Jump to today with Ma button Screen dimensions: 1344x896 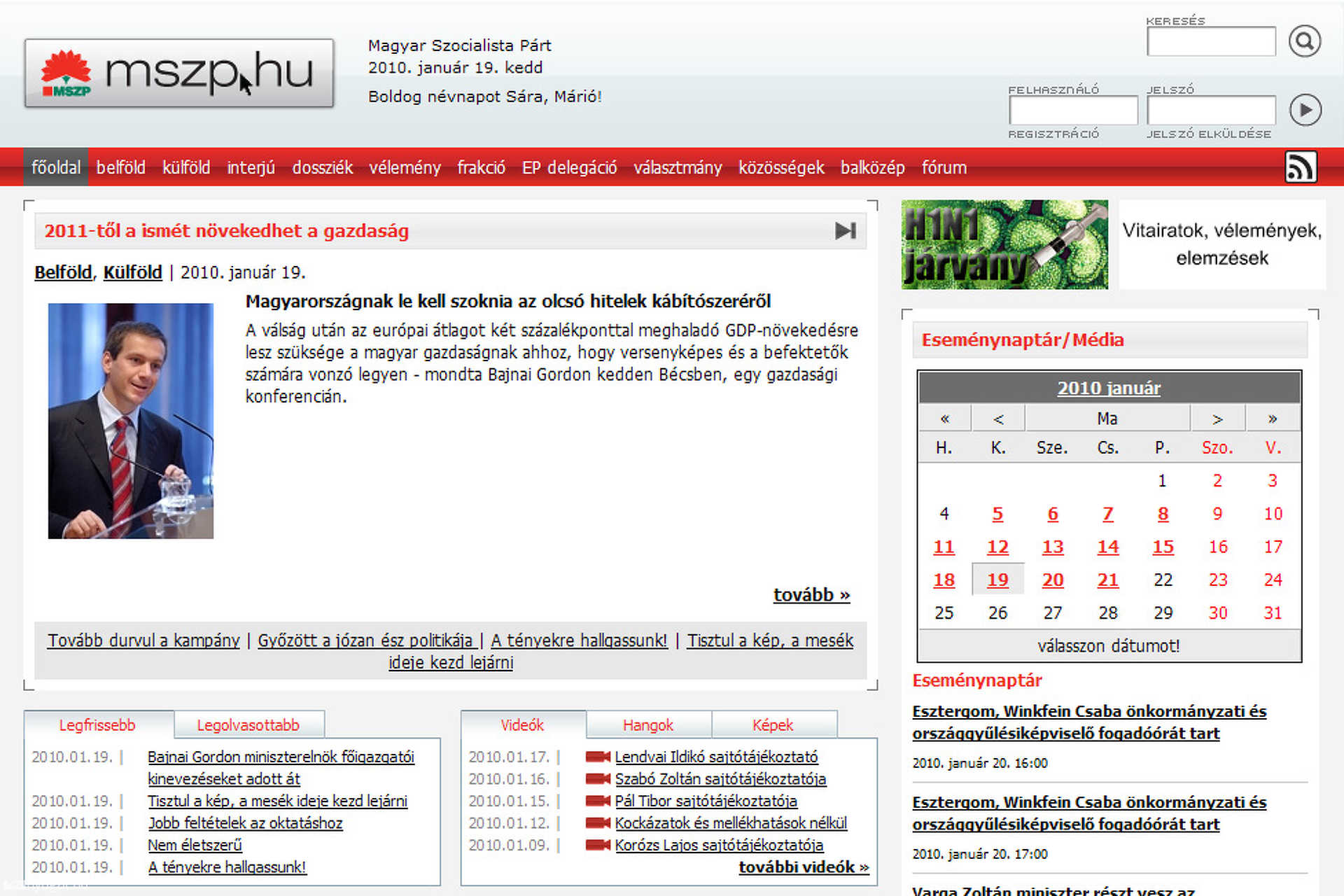pyautogui.click(x=1107, y=419)
